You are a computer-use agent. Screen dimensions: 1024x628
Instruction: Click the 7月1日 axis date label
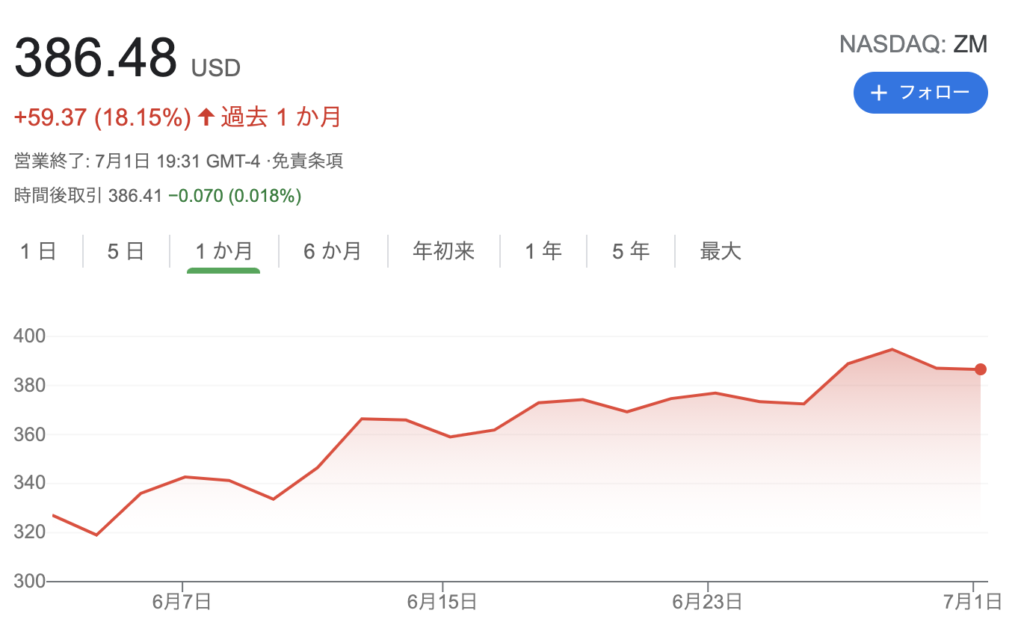point(972,601)
